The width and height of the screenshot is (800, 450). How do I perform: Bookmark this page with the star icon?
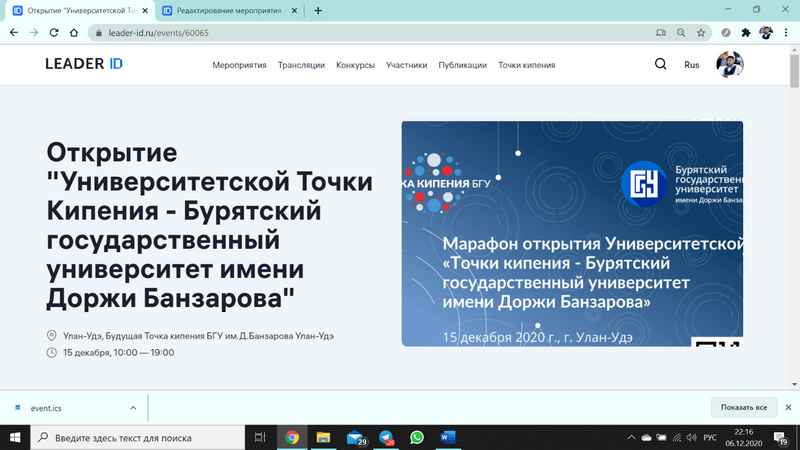(701, 32)
